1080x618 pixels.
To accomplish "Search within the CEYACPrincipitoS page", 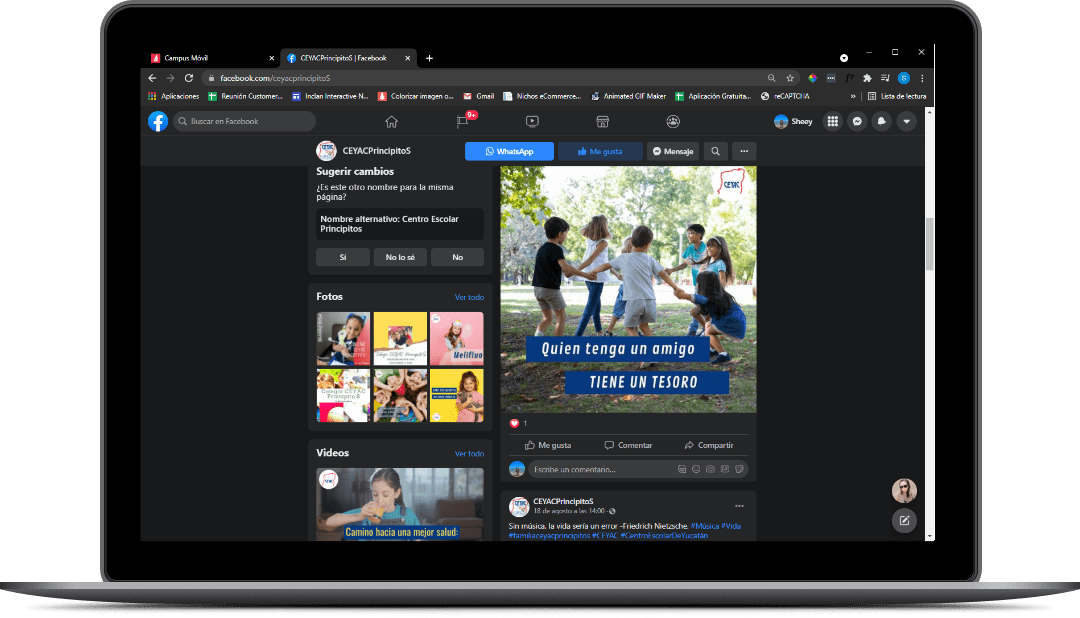I will pyautogui.click(x=716, y=152).
